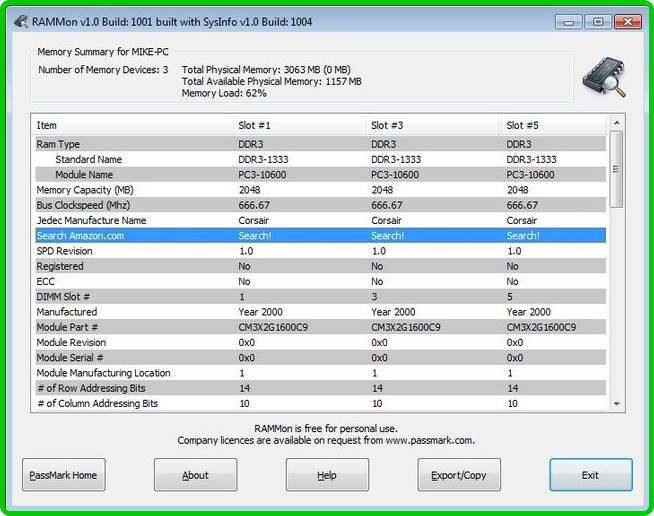This screenshot has height=516, width=654.
Task: Minimize the RAMMon window
Action: 568,22
